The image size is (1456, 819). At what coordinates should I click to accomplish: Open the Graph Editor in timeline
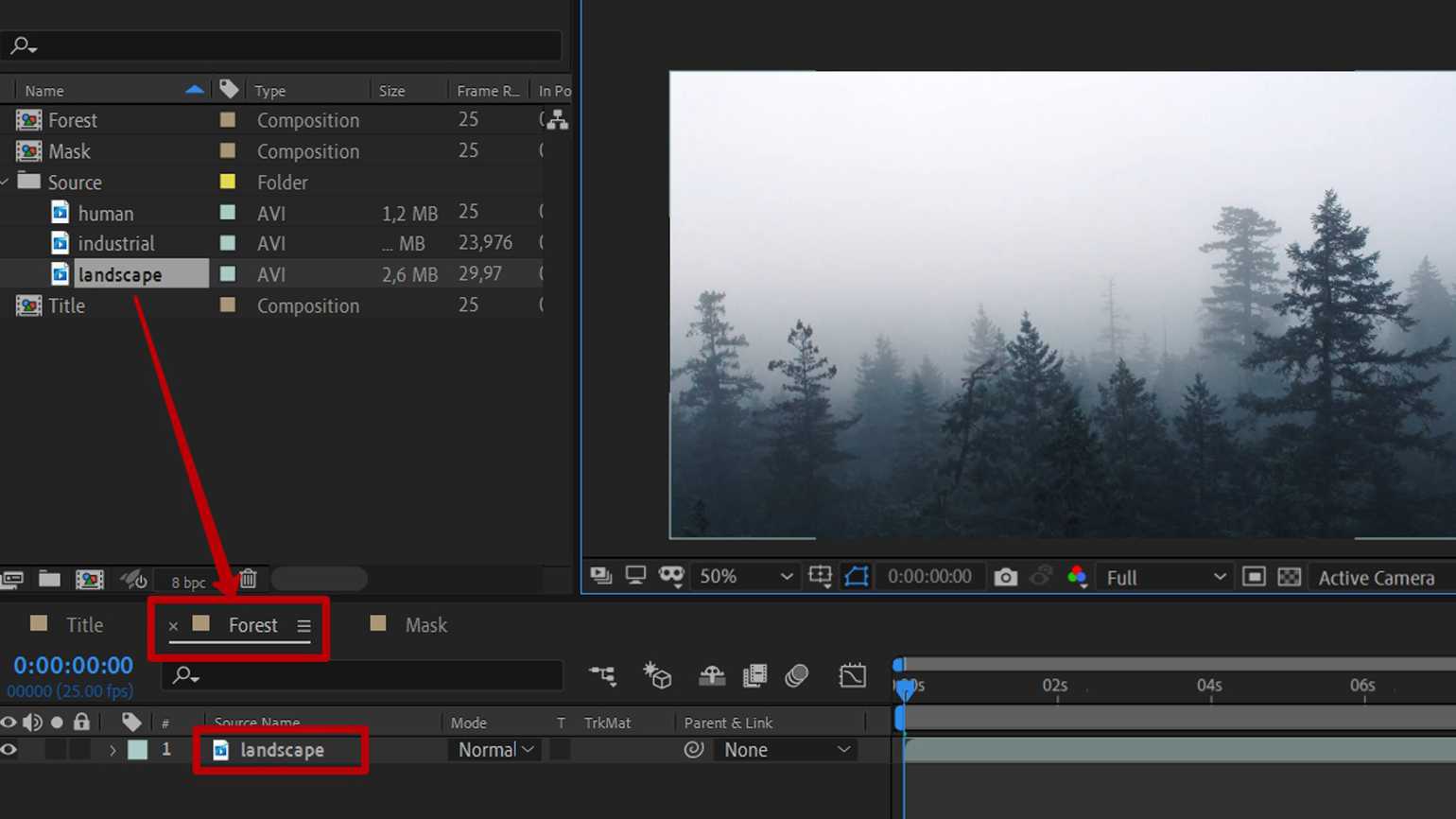coord(852,675)
